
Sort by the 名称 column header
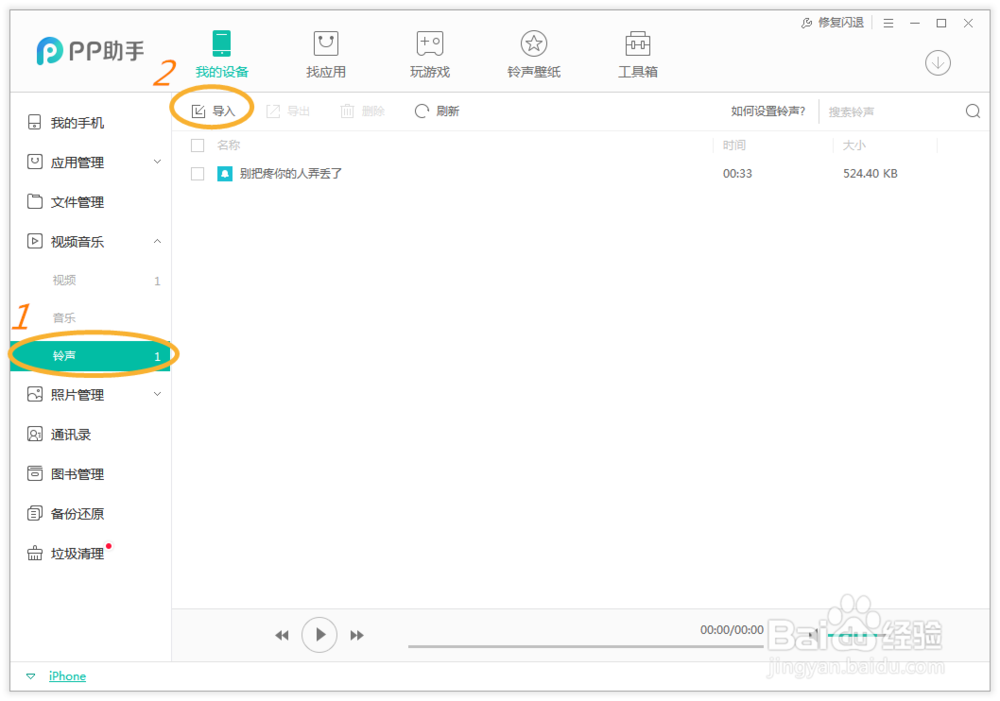tap(228, 145)
